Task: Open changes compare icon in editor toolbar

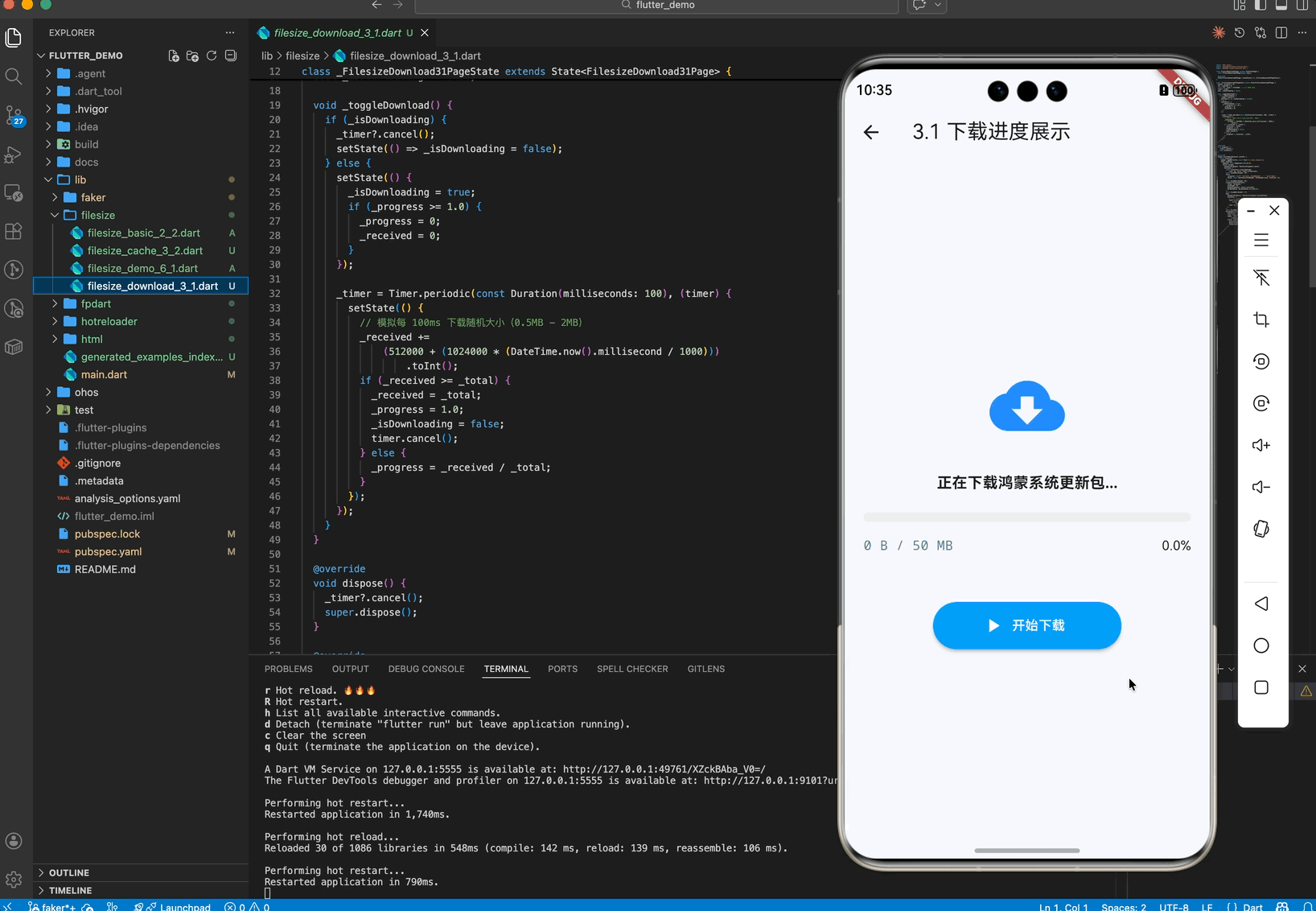Action: (1260, 32)
